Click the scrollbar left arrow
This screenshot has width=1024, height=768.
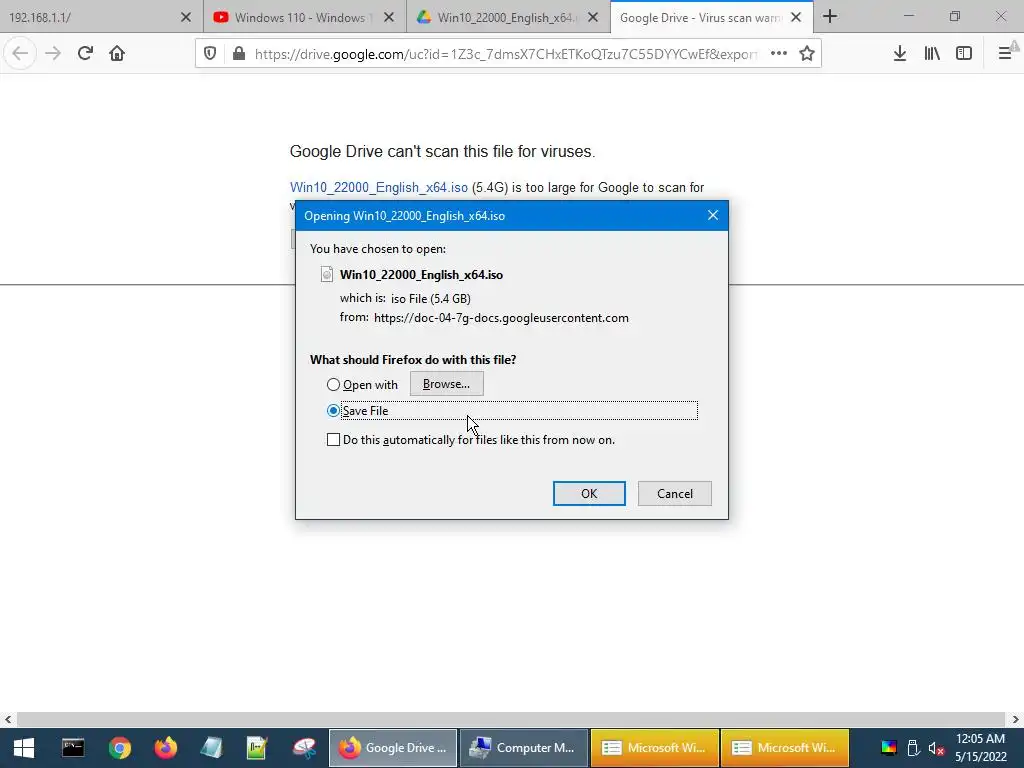[x=8, y=720]
